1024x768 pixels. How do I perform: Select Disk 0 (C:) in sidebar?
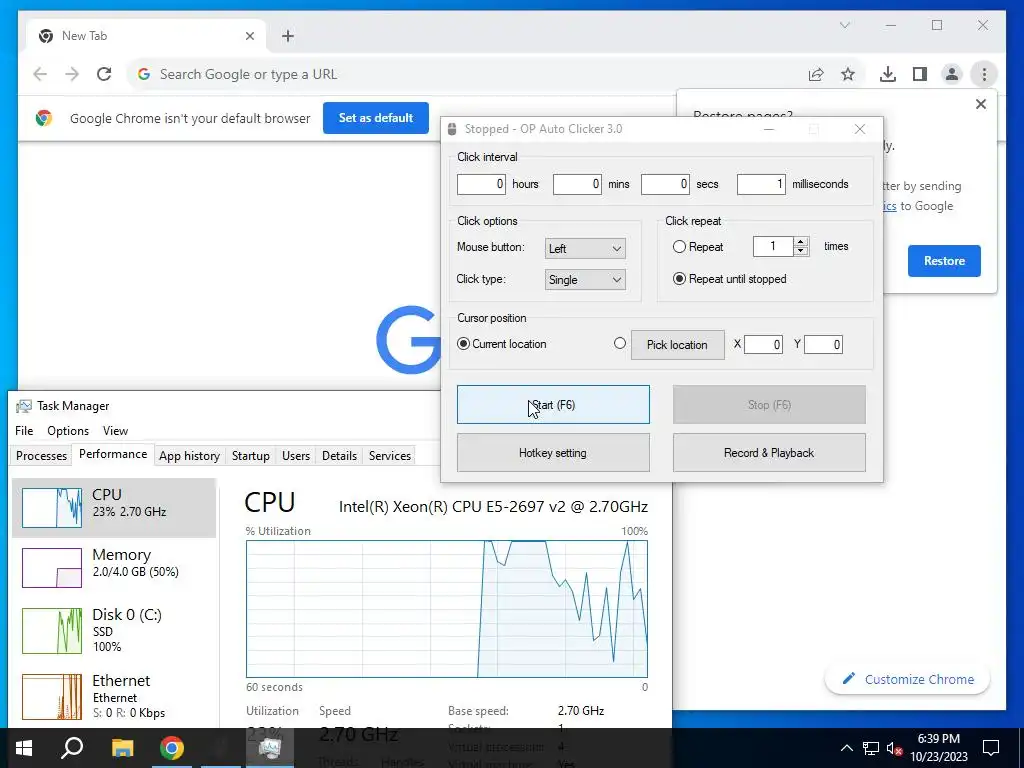point(114,630)
